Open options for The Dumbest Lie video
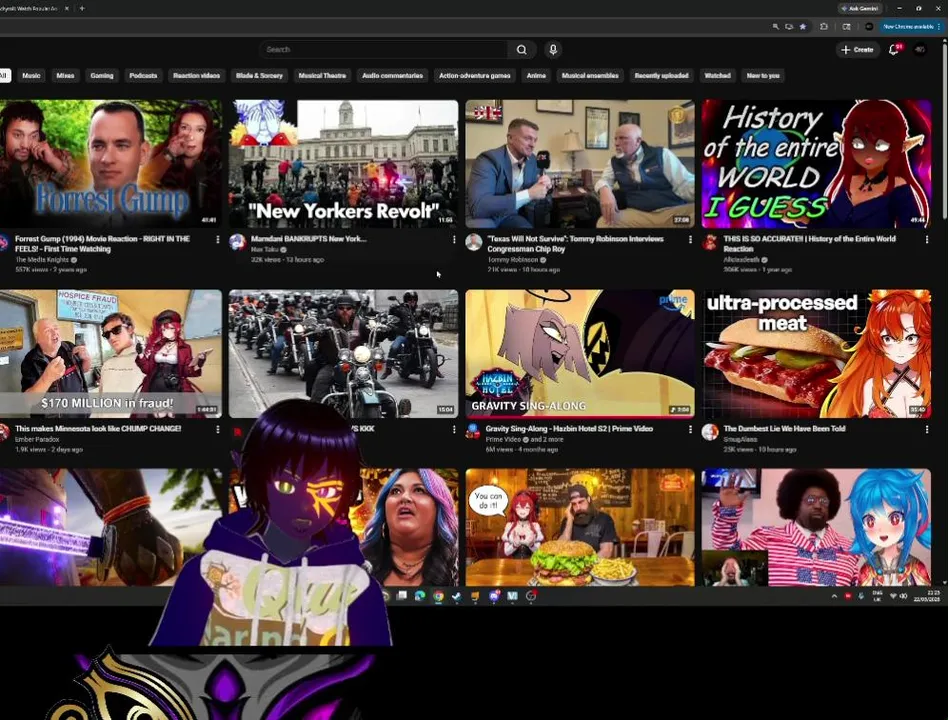 (926, 429)
